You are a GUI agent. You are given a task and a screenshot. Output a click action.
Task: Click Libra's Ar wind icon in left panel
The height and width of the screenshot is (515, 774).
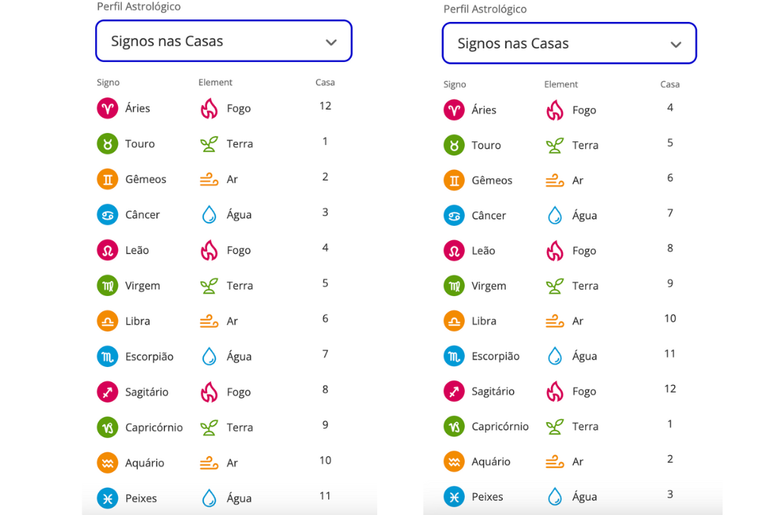click(209, 321)
